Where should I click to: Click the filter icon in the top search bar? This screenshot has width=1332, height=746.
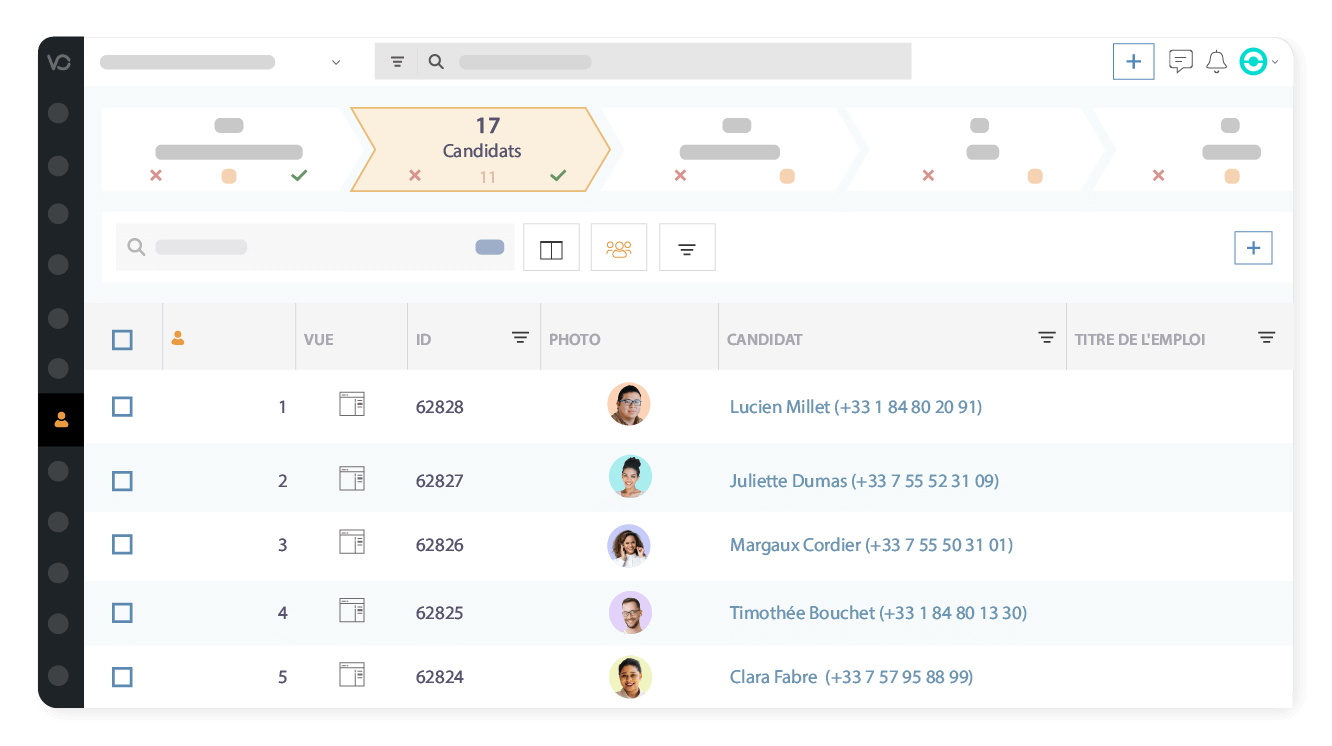click(x=397, y=61)
